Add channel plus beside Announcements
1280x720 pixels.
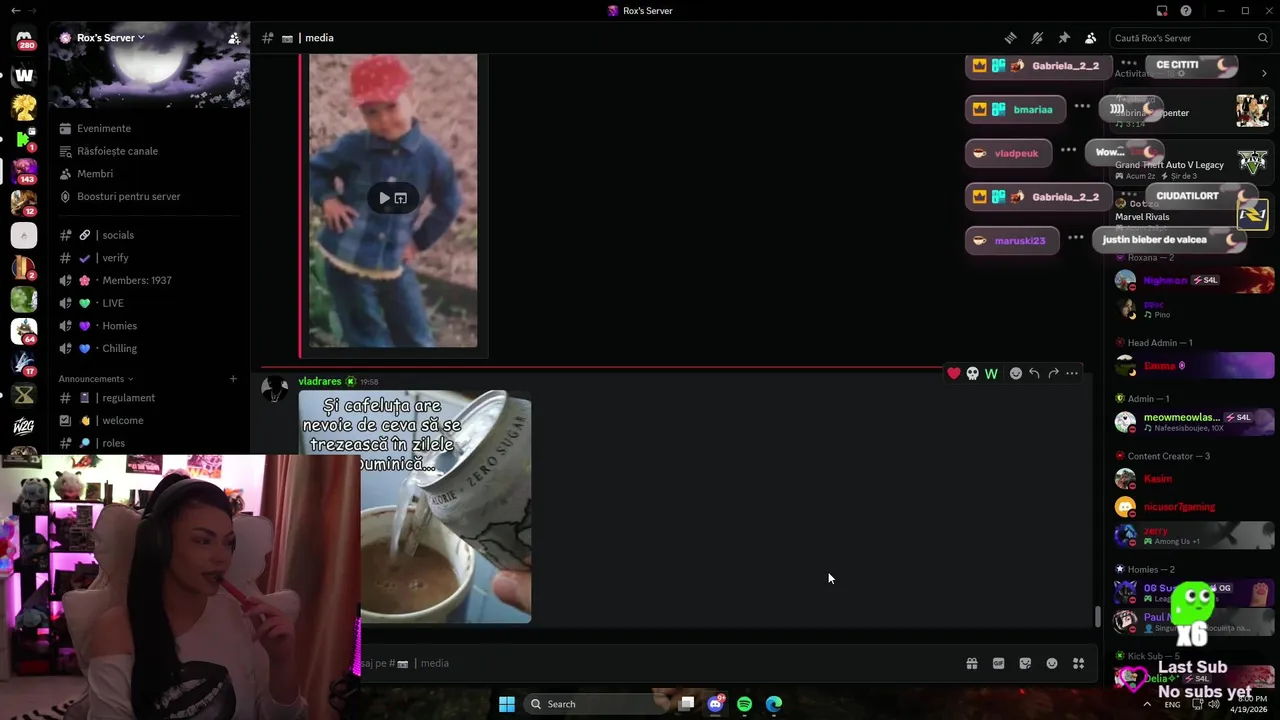click(x=233, y=379)
